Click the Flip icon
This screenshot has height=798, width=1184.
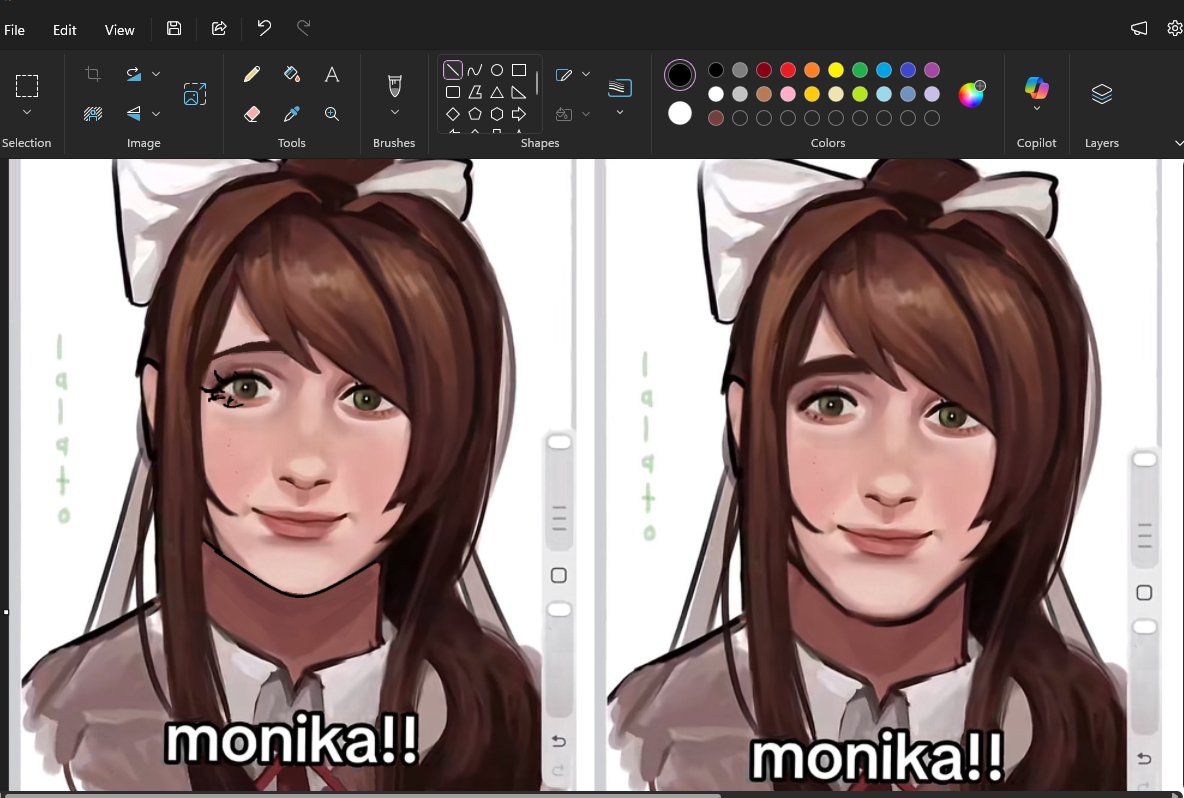[x=134, y=114]
